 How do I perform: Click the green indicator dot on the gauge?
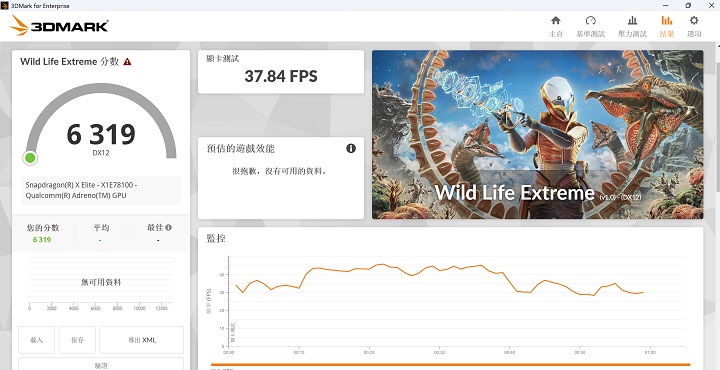(x=30, y=158)
